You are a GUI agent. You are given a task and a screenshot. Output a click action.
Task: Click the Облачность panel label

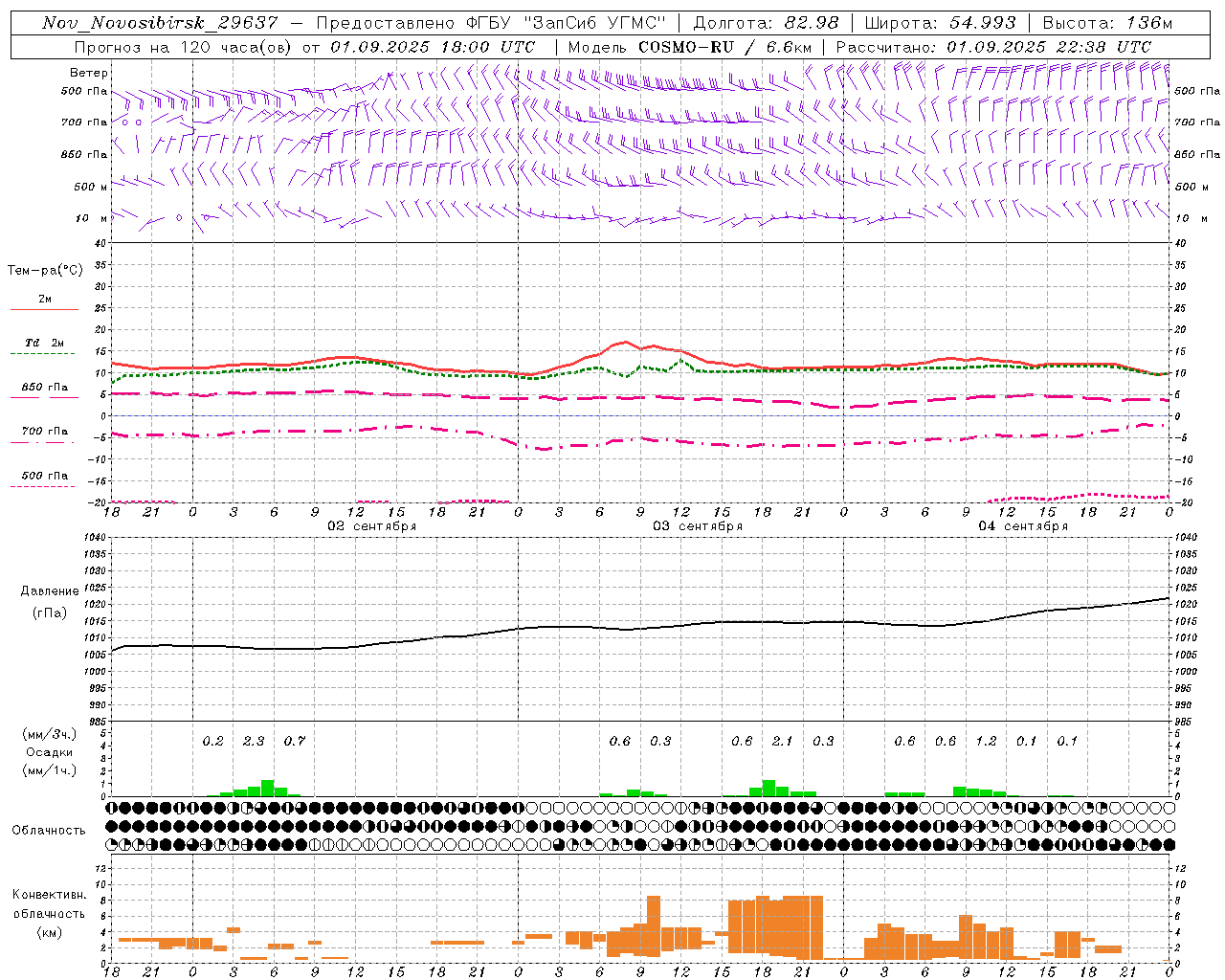49,831
